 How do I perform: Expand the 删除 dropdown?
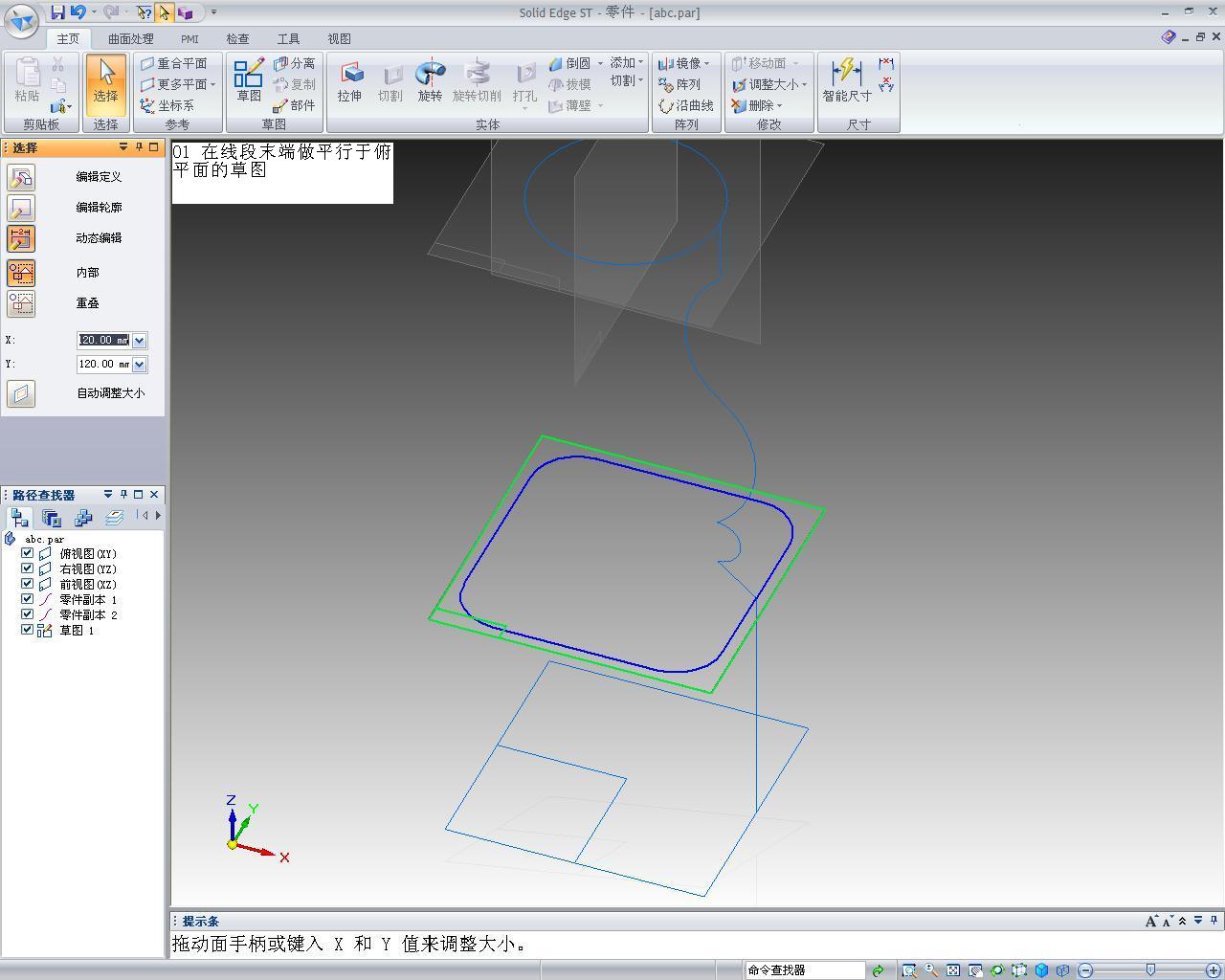[x=779, y=105]
